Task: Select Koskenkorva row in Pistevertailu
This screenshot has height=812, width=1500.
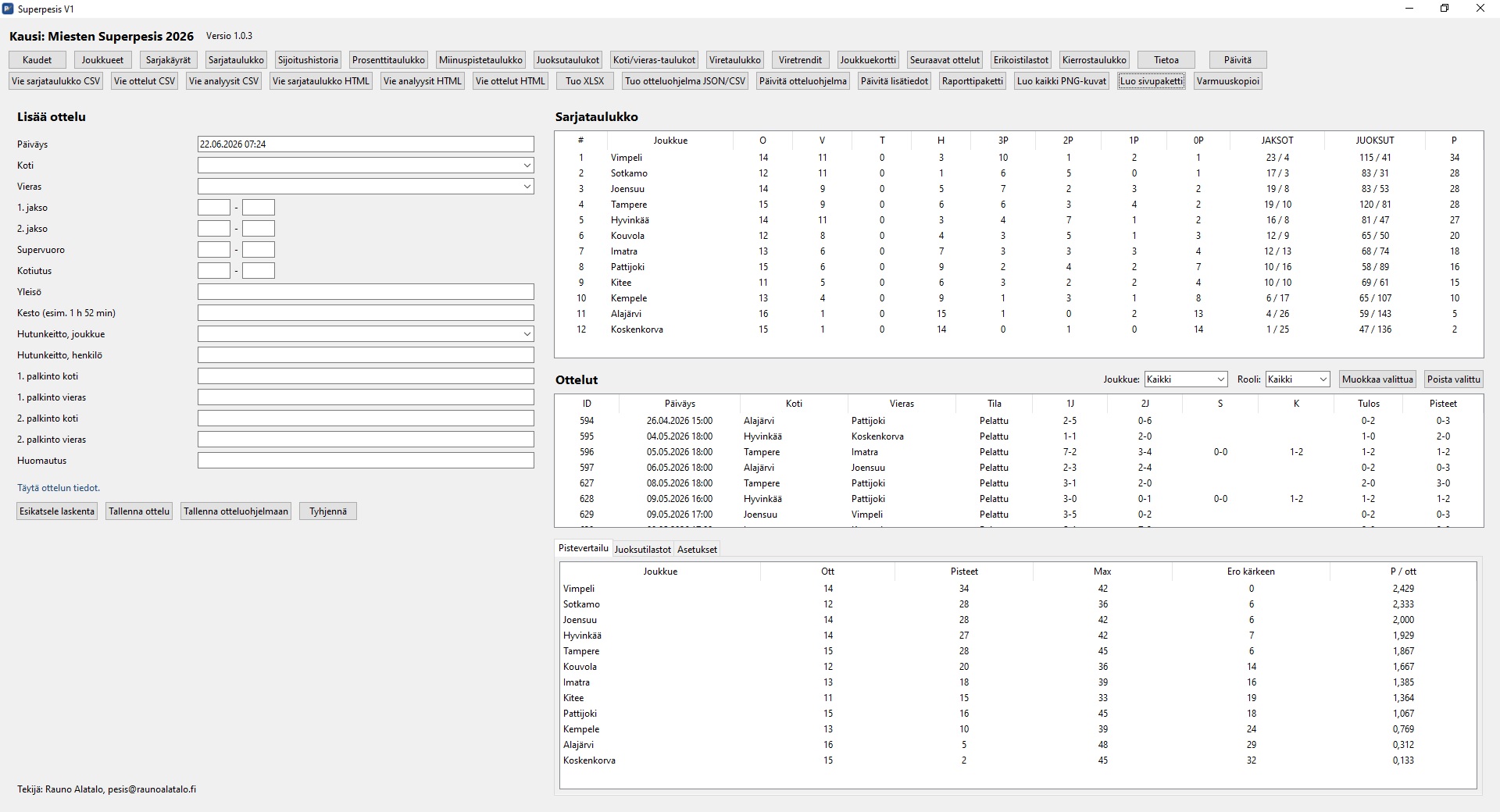Action: click(x=1018, y=760)
